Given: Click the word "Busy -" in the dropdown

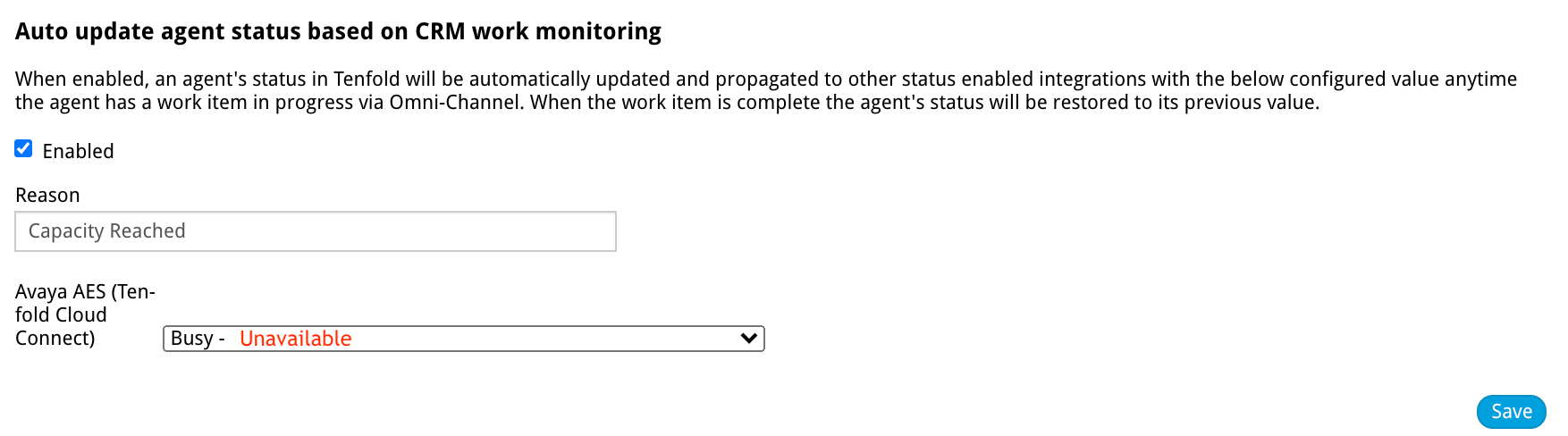Looking at the screenshot, I should point(198,339).
